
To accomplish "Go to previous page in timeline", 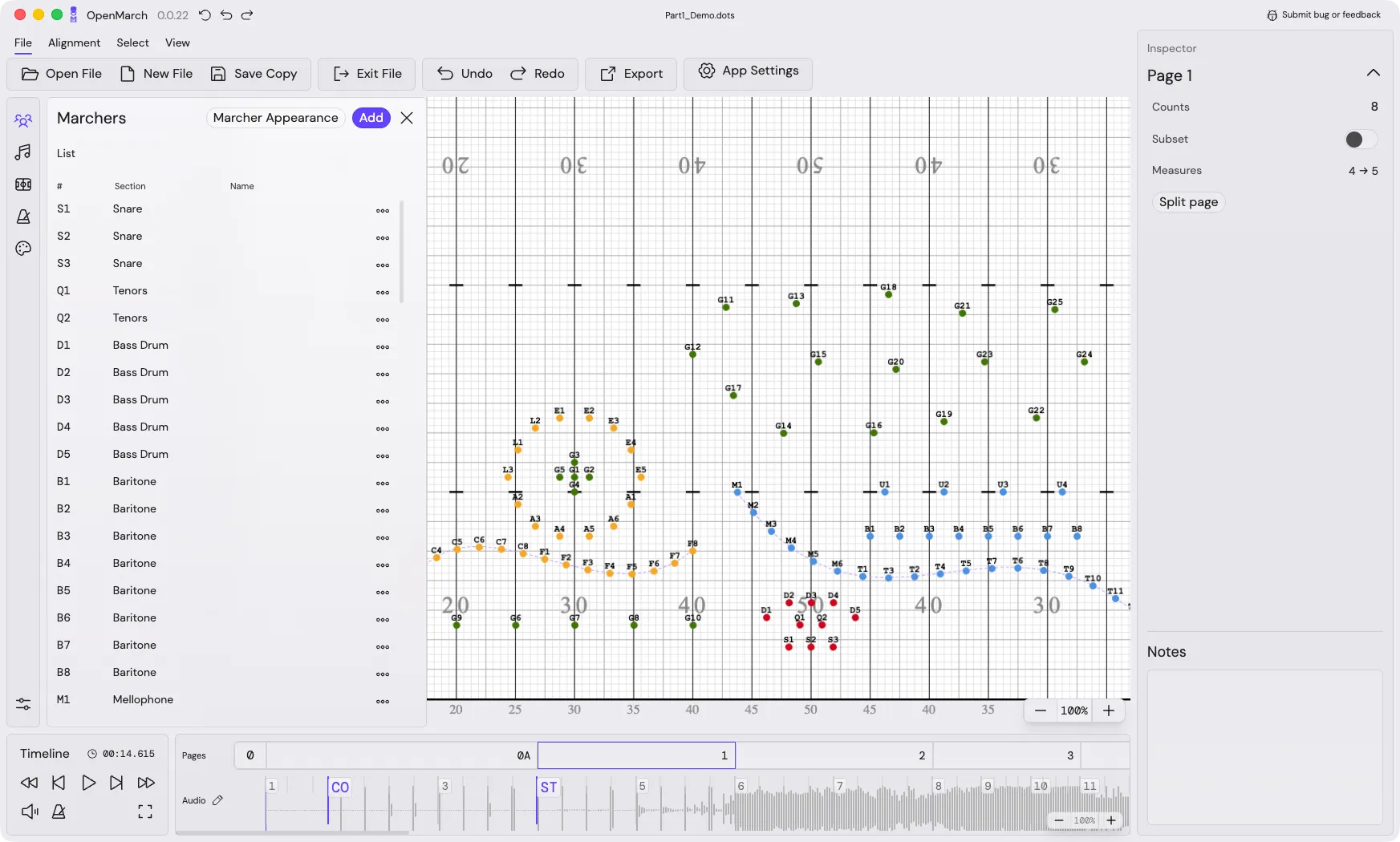I will (59, 783).
